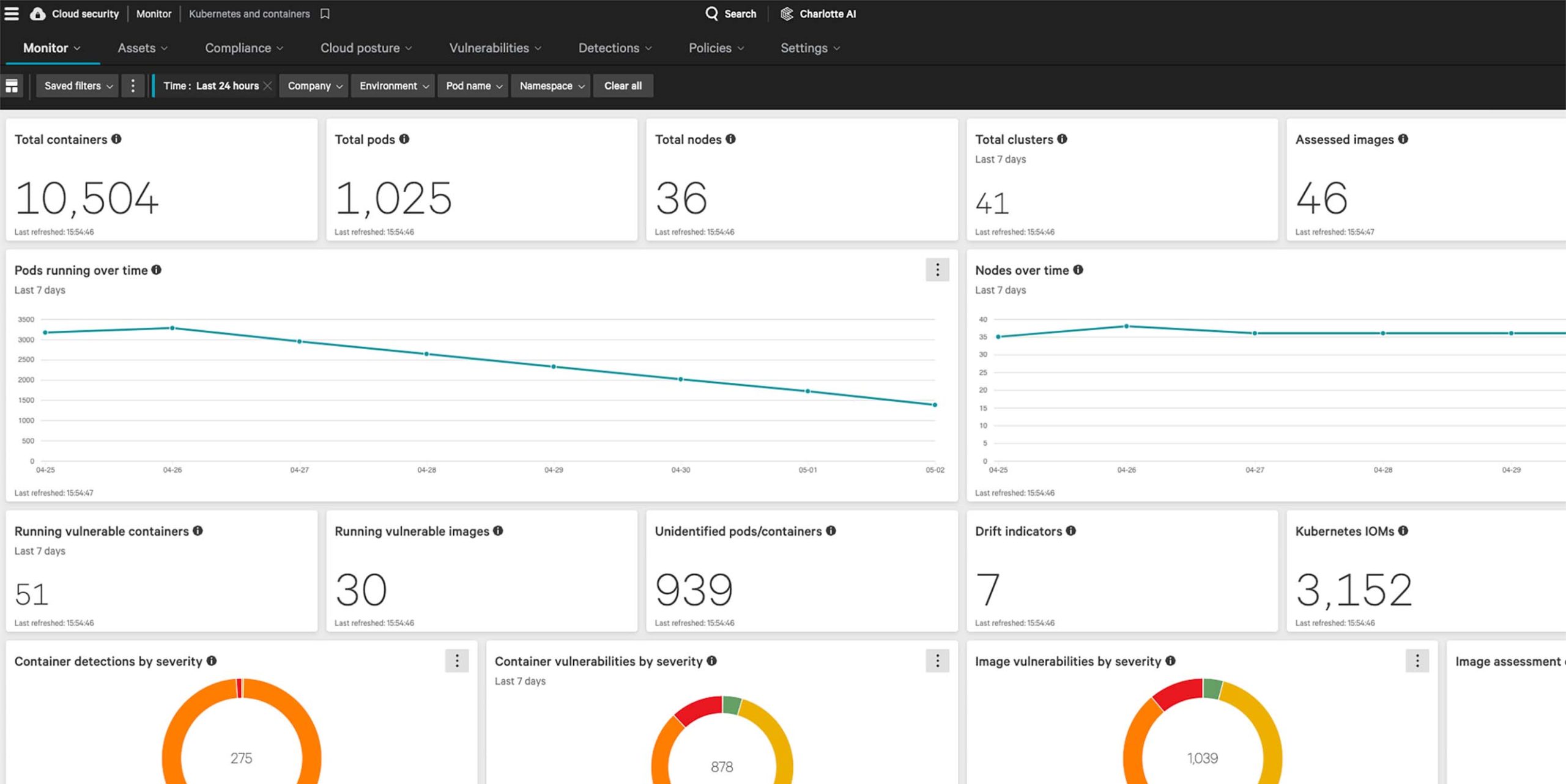Click the 1,025 total pods value
The width and height of the screenshot is (1566, 784).
(x=393, y=198)
